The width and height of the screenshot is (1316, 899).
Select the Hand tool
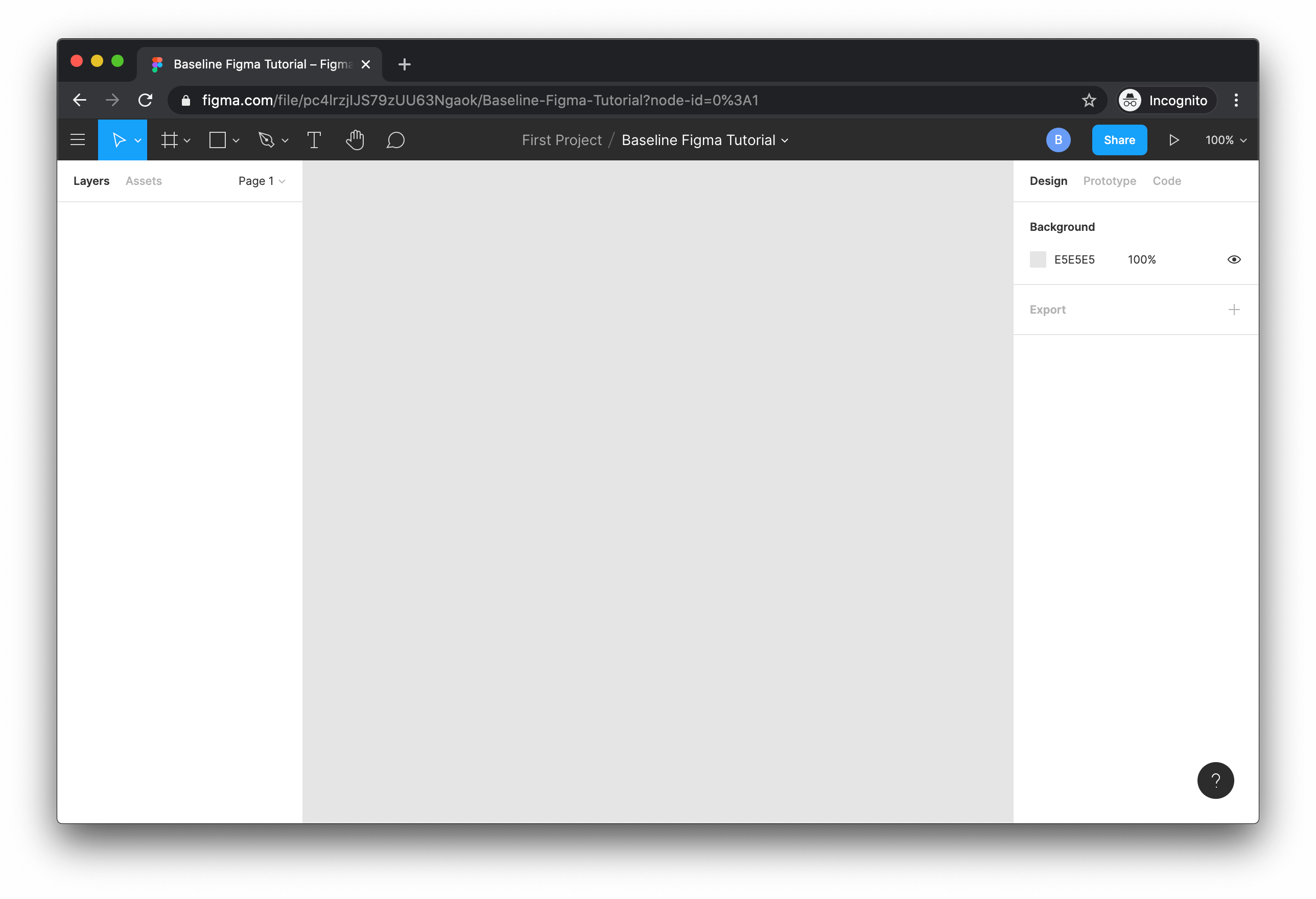(355, 140)
